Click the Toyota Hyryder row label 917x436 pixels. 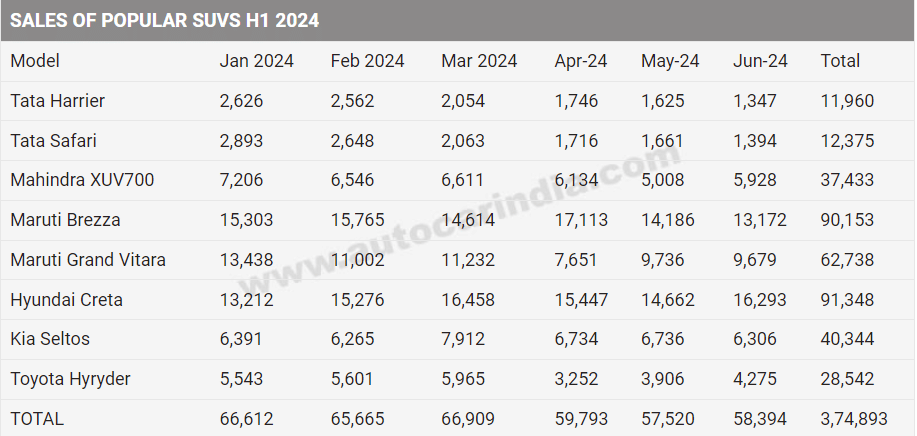[70, 379]
